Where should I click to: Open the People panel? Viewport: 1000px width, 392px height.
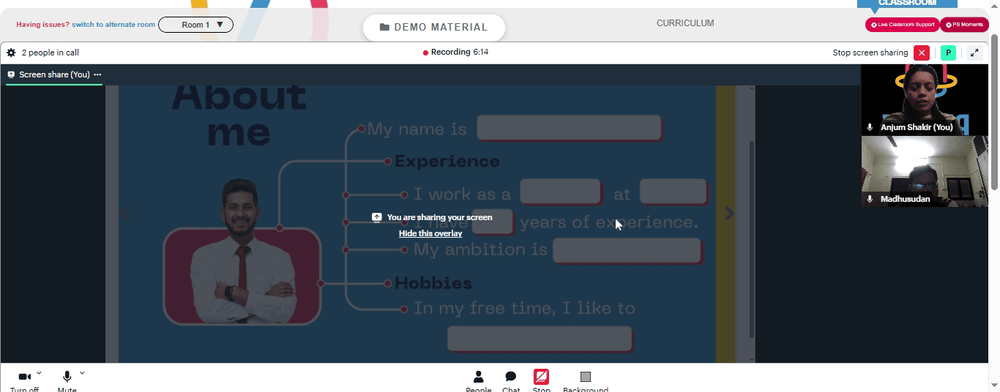coord(478,381)
